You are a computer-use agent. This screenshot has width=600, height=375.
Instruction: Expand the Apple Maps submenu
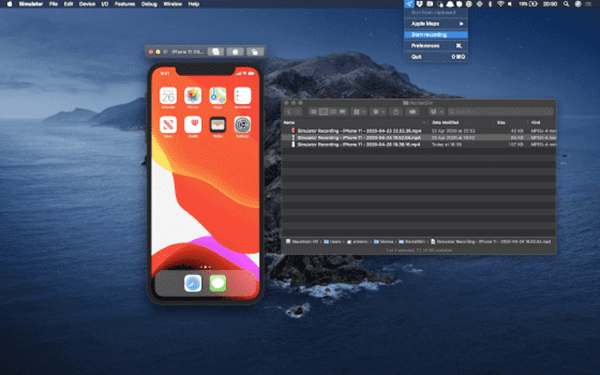436,24
